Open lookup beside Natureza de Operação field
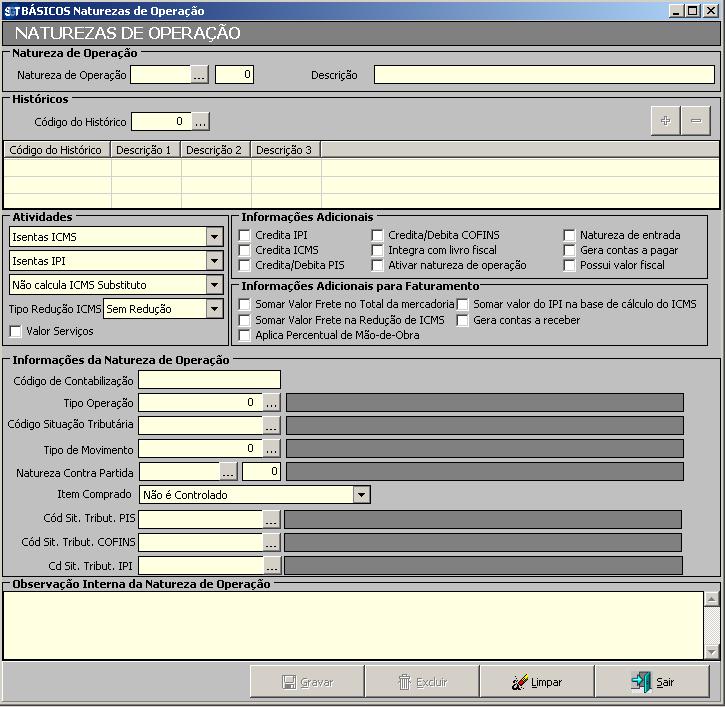The width and height of the screenshot is (725, 707). (x=200, y=75)
